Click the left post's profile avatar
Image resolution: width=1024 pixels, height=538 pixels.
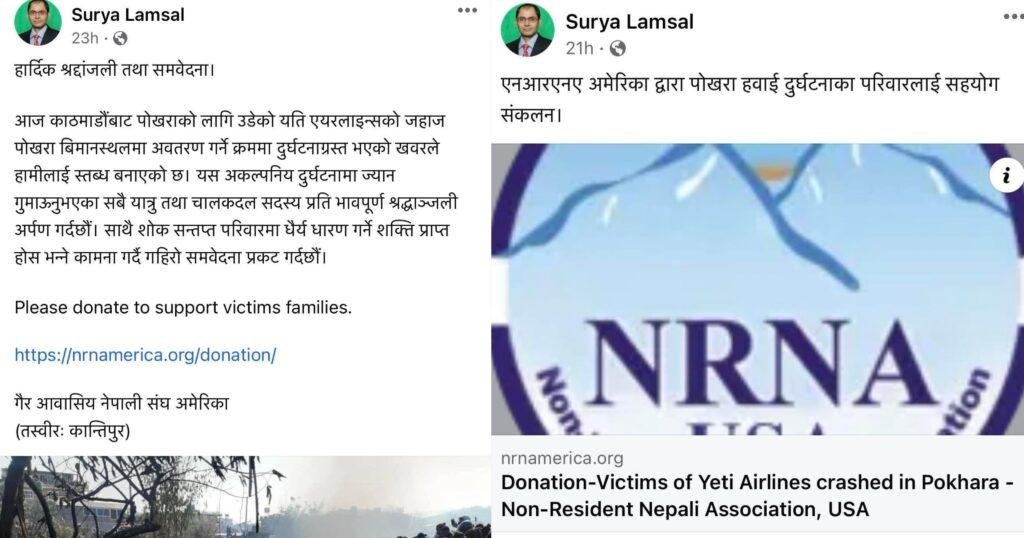click(38, 24)
